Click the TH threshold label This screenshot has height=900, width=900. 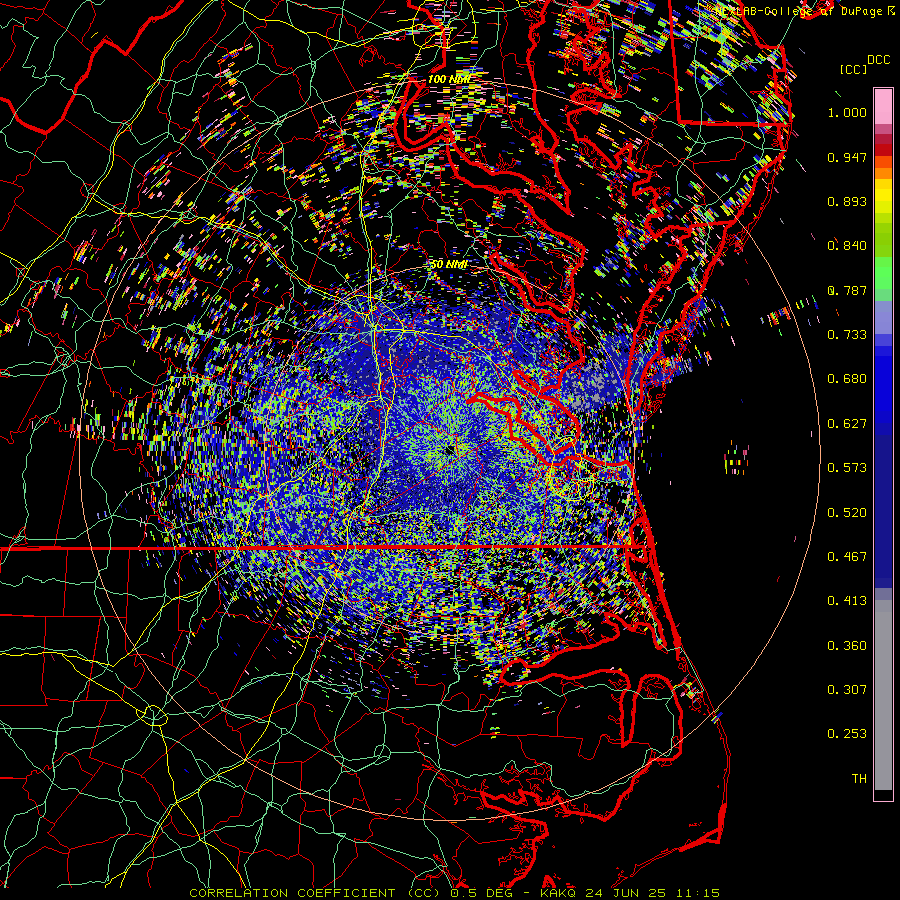[859, 779]
